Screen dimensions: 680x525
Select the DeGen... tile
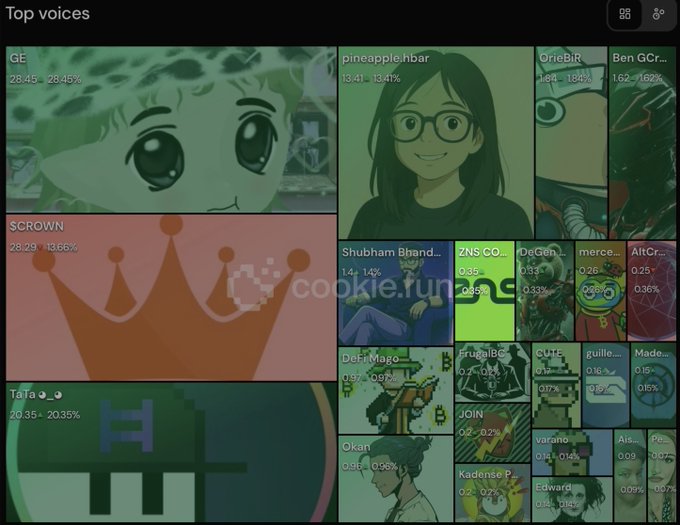point(545,291)
